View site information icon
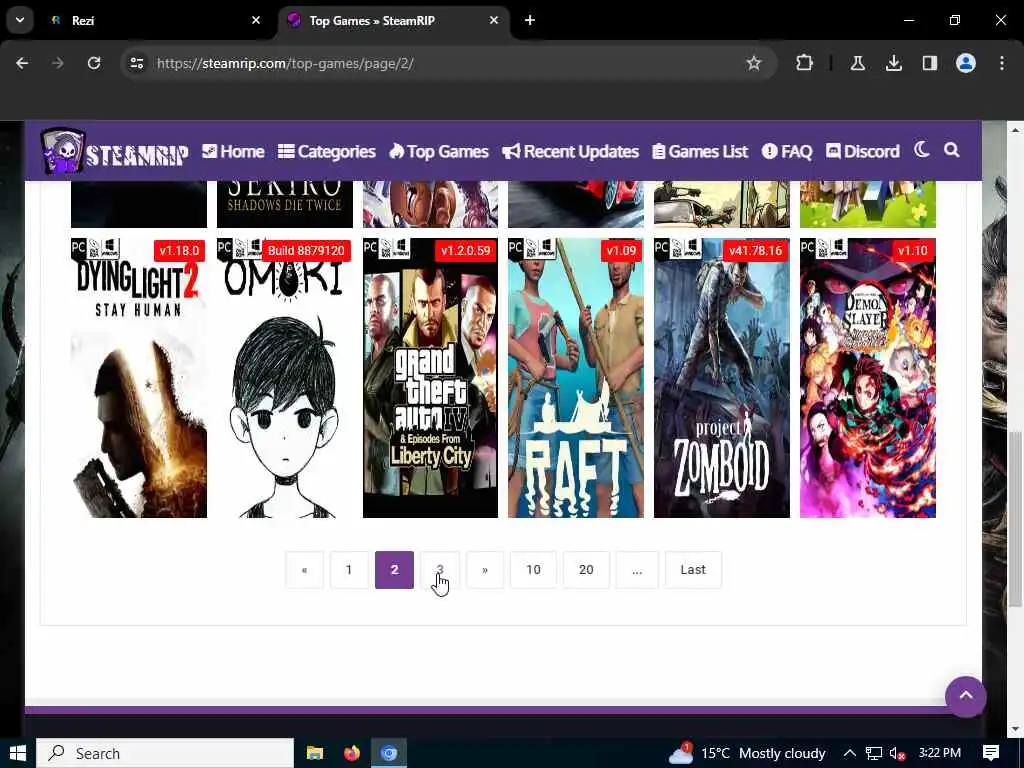Image resolution: width=1024 pixels, height=768 pixels. pyautogui.click(x=136, y=63)
